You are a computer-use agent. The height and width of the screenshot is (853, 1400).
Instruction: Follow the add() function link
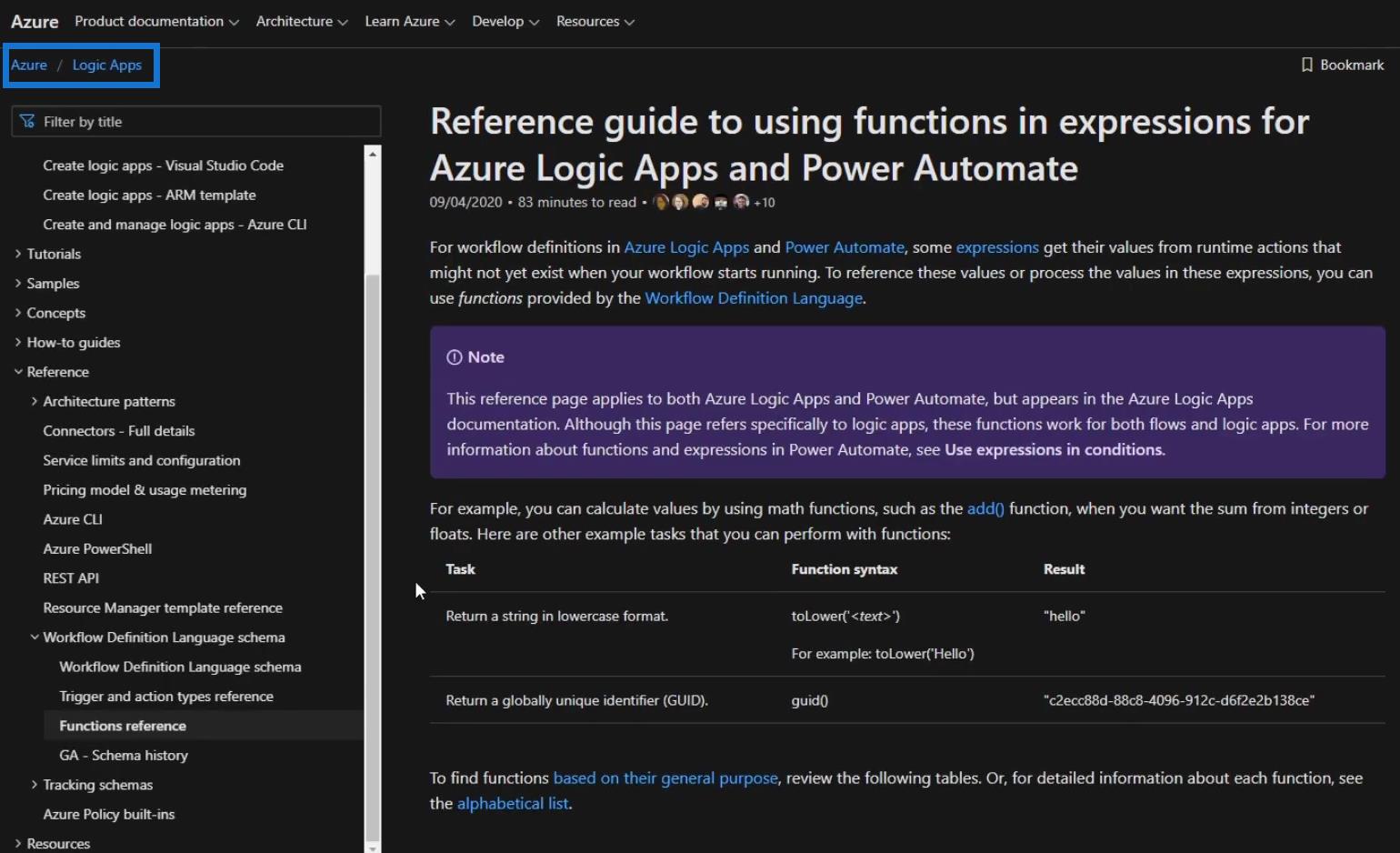(x=985, y=508)
